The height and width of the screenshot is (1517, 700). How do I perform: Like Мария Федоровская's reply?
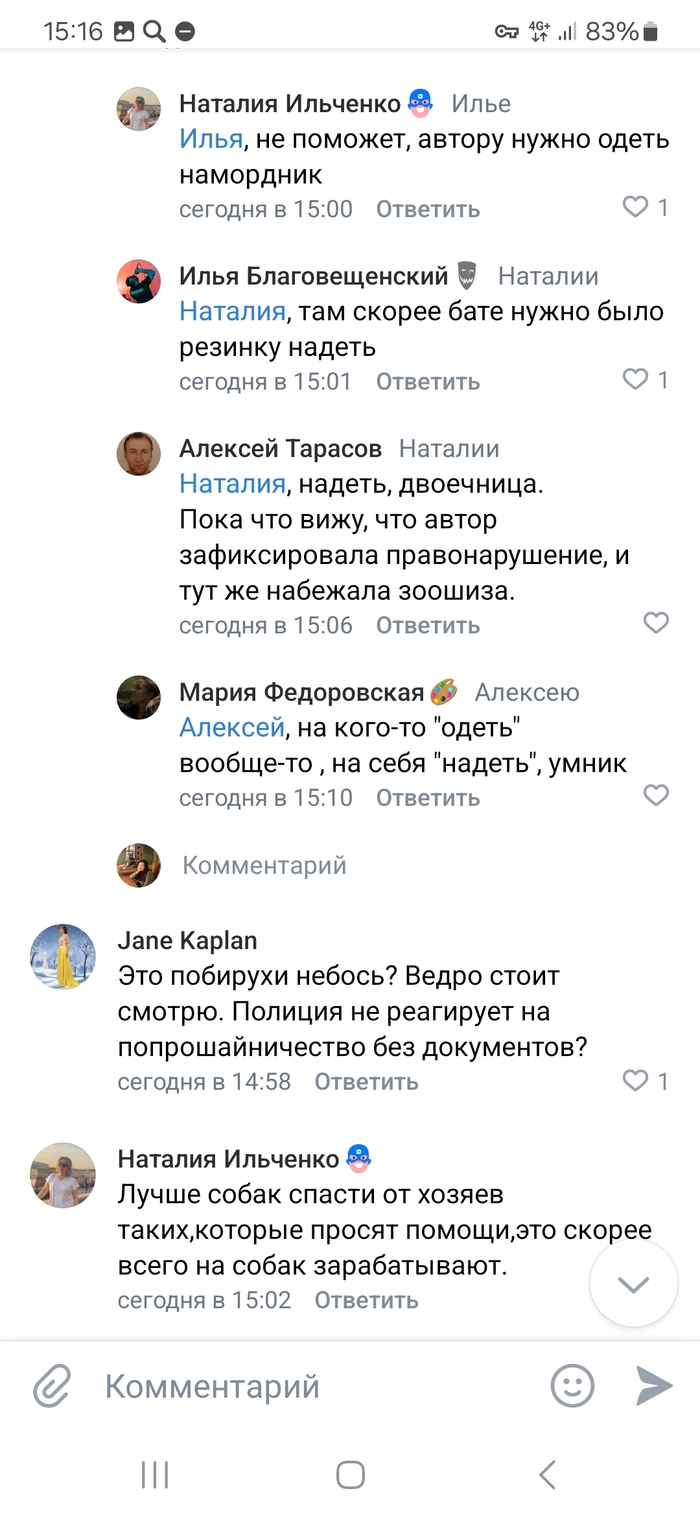click(655, 796)
